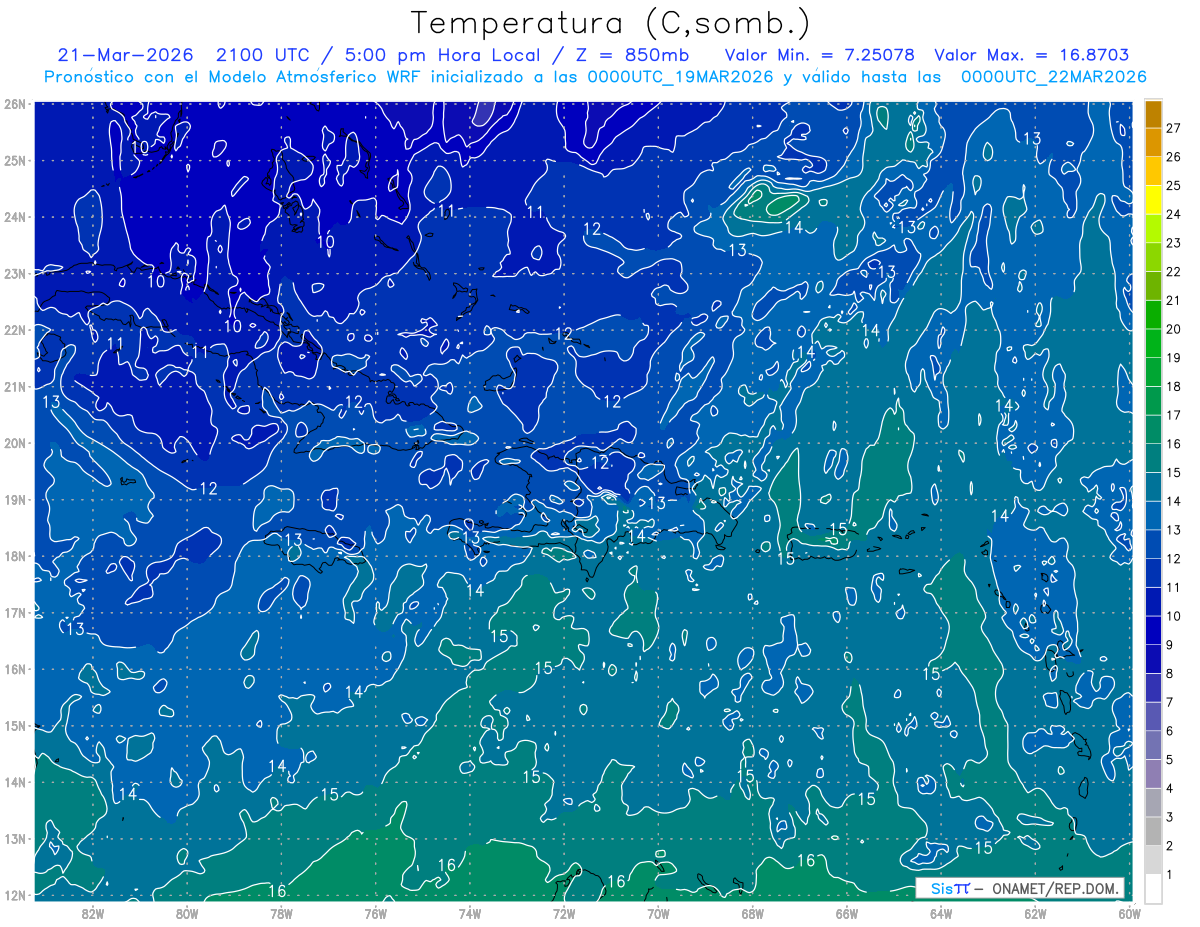Click the 0000UTC_22MAR2026 validity text
Image resolution: width=1200 pixels, height=927 pixels.
(1053, 77)
